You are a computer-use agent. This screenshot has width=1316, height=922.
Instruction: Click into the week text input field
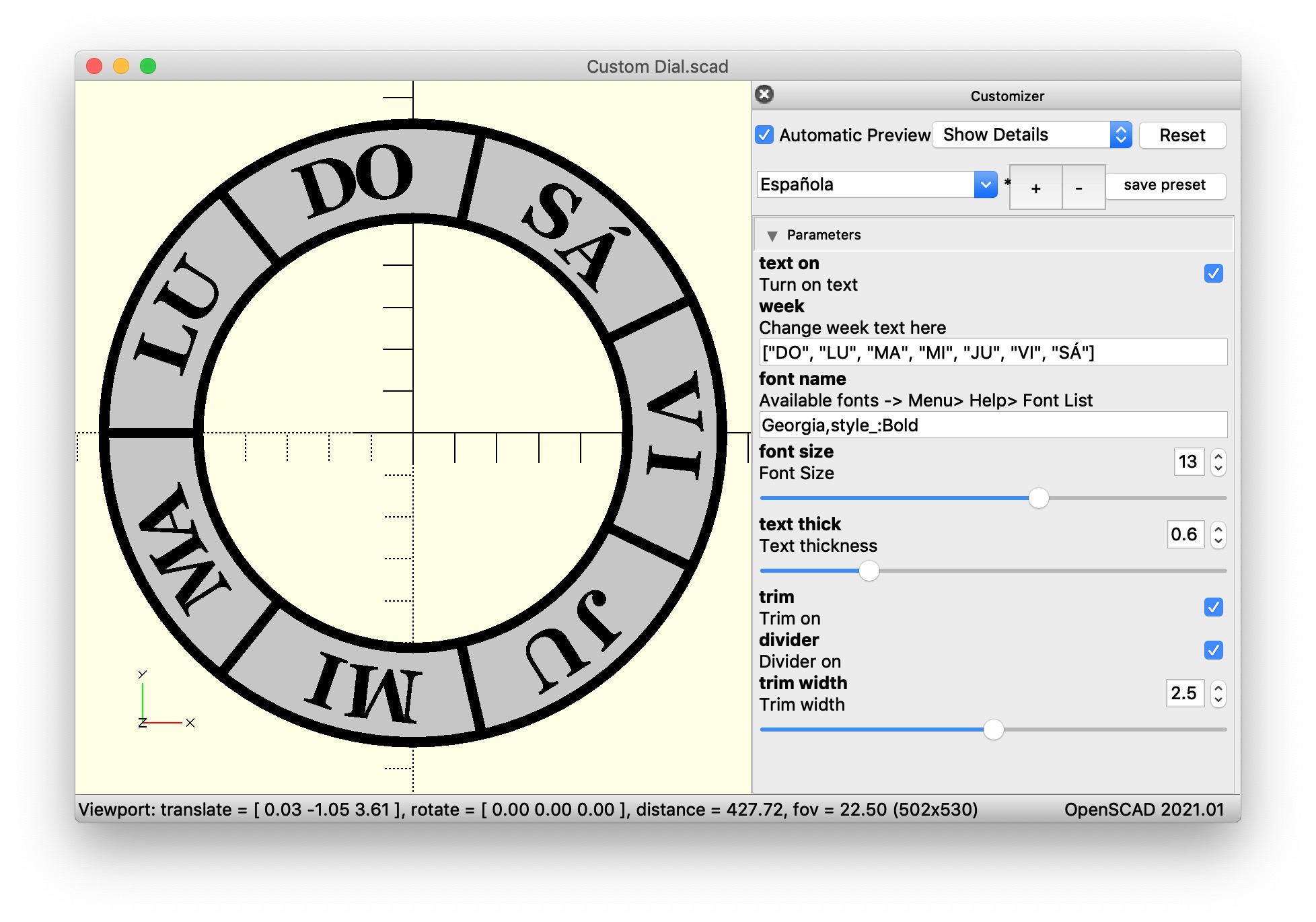992,352
